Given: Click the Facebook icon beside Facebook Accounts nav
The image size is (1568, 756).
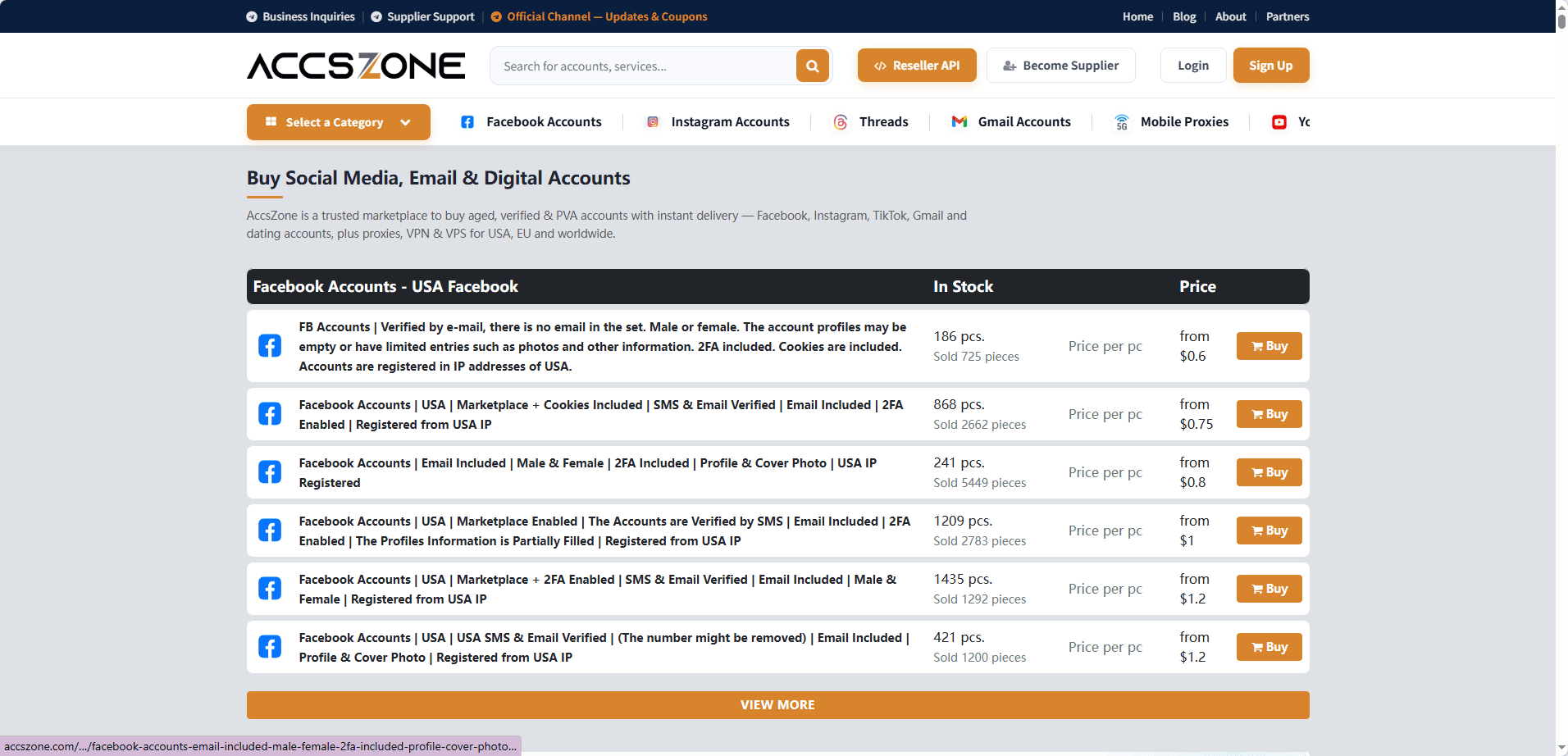Looking at the screenshot, I should [467, 122].
